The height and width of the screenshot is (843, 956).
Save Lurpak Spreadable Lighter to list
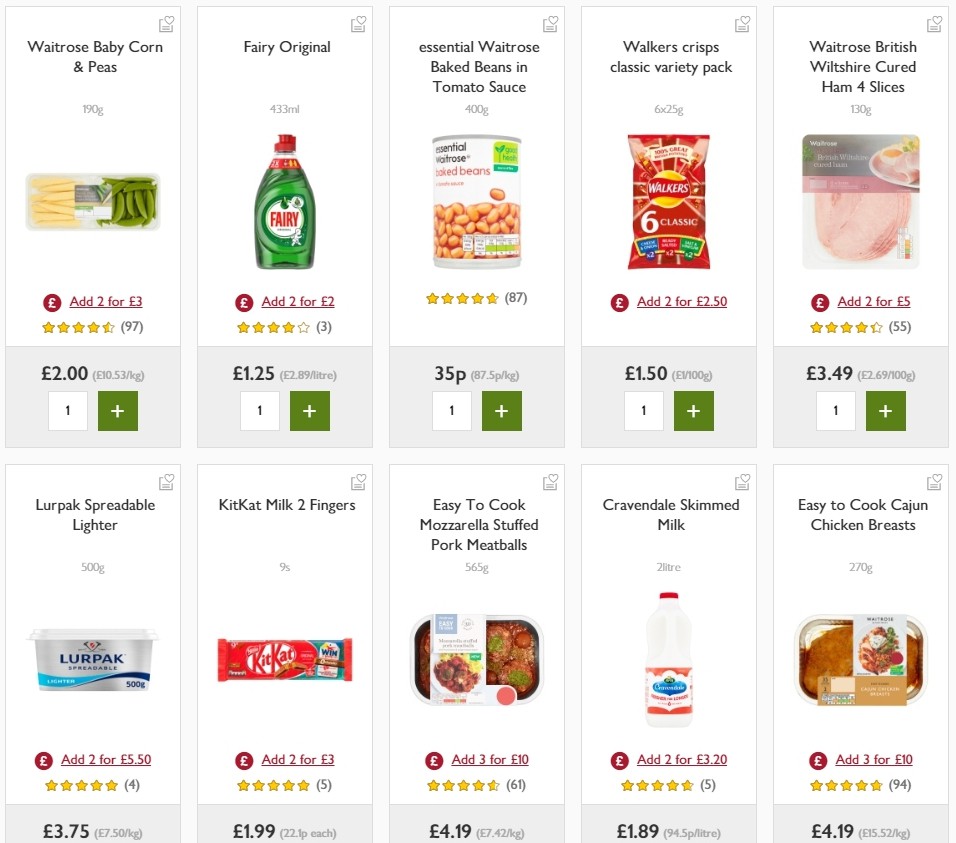click(x=166, y=481)
